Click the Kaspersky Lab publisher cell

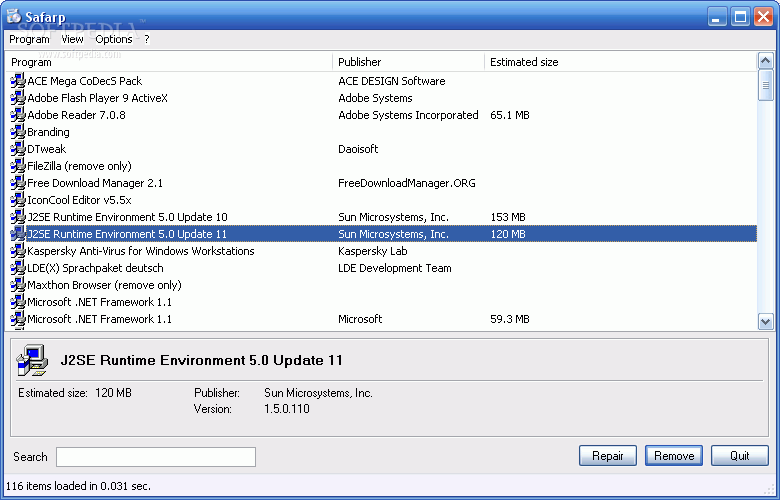point(373,251)
